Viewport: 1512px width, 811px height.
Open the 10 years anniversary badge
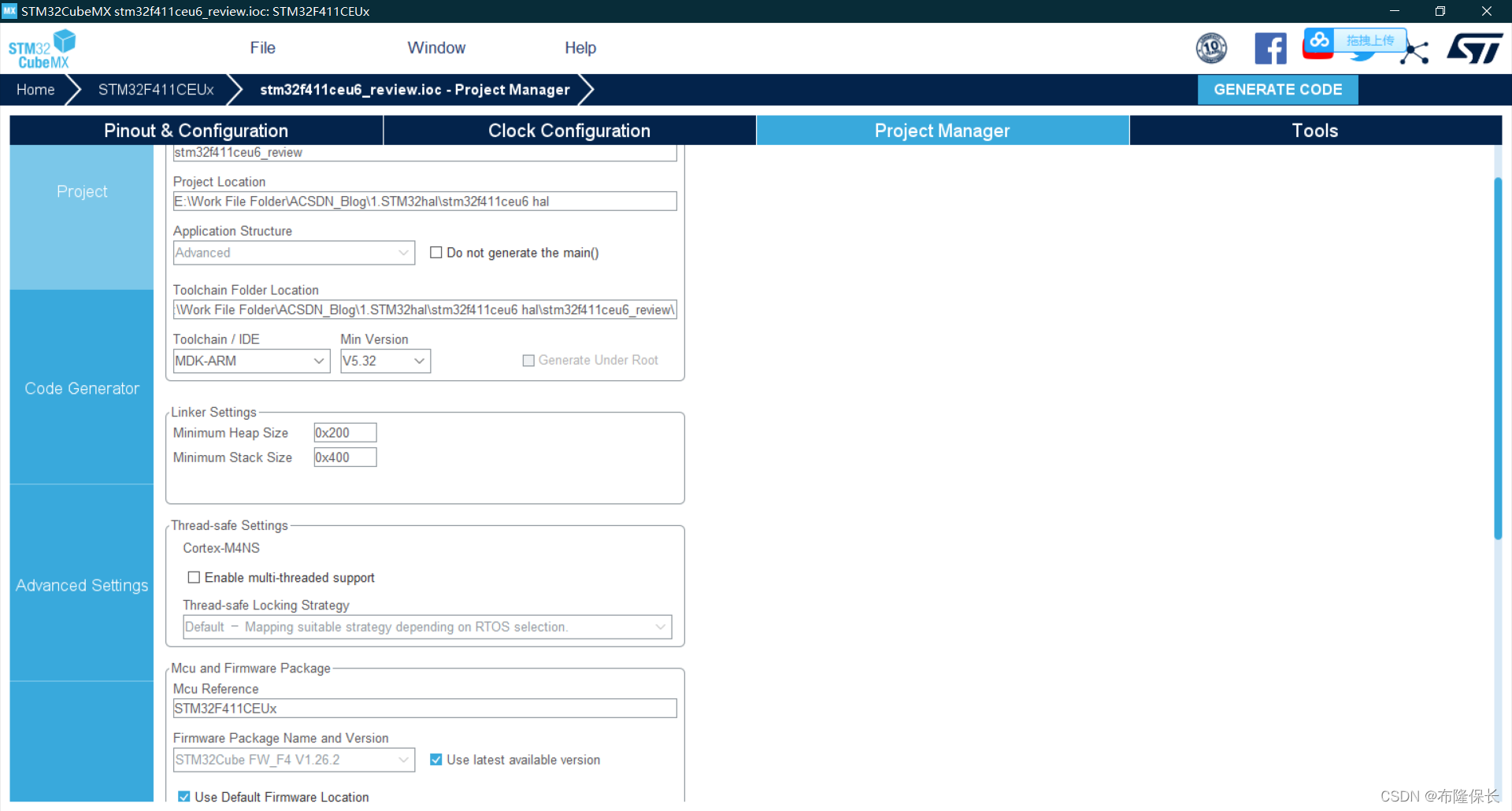pyautogui.click(x=1211, y=48)
